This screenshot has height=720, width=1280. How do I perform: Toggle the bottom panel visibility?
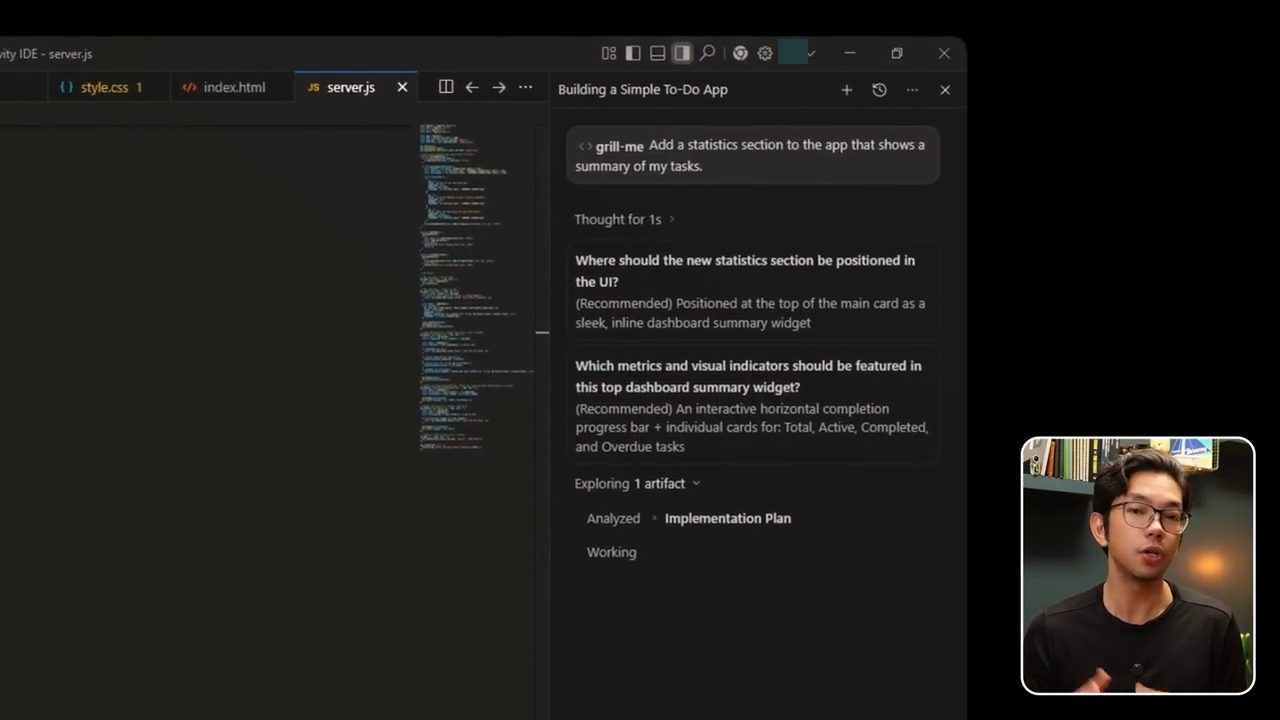tap(657, 53)
